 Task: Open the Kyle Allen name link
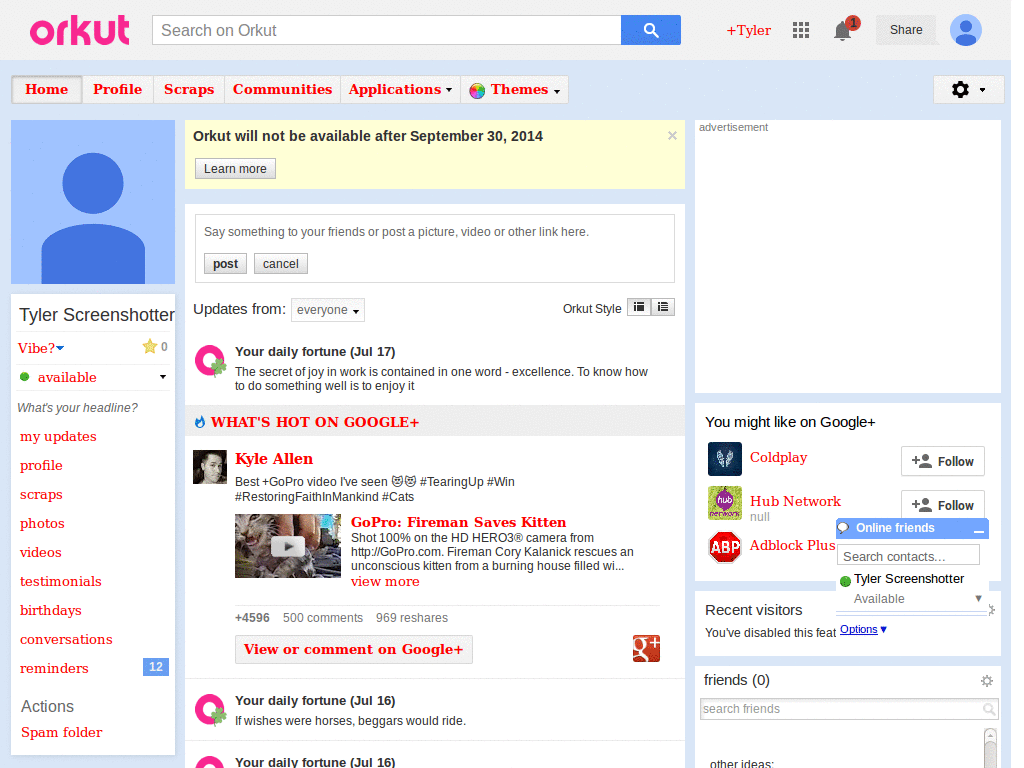[274, 458]
